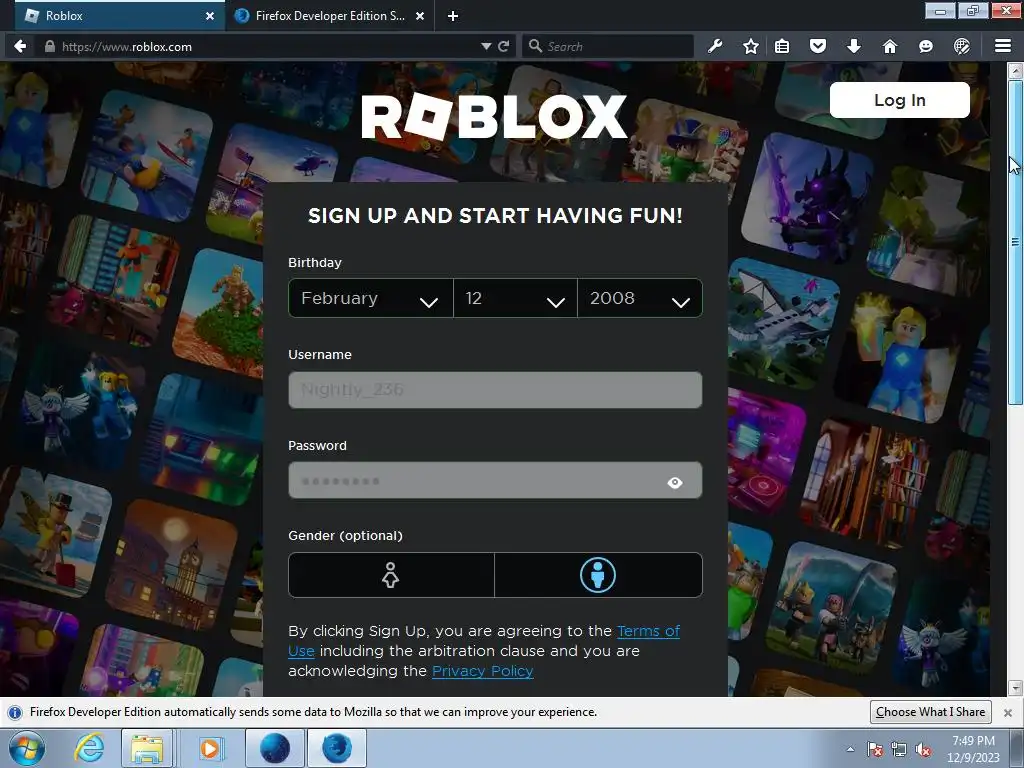Click the Action Center flag icon
The image size is (1024, 768).
(874, 749)
